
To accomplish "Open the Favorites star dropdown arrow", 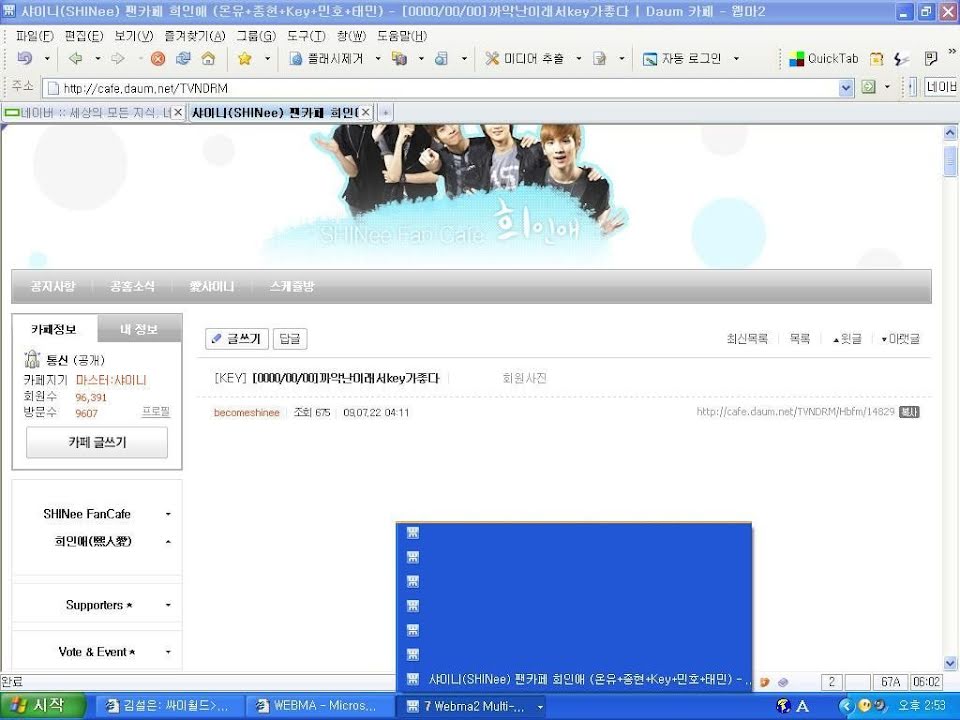I will [267, 59].
